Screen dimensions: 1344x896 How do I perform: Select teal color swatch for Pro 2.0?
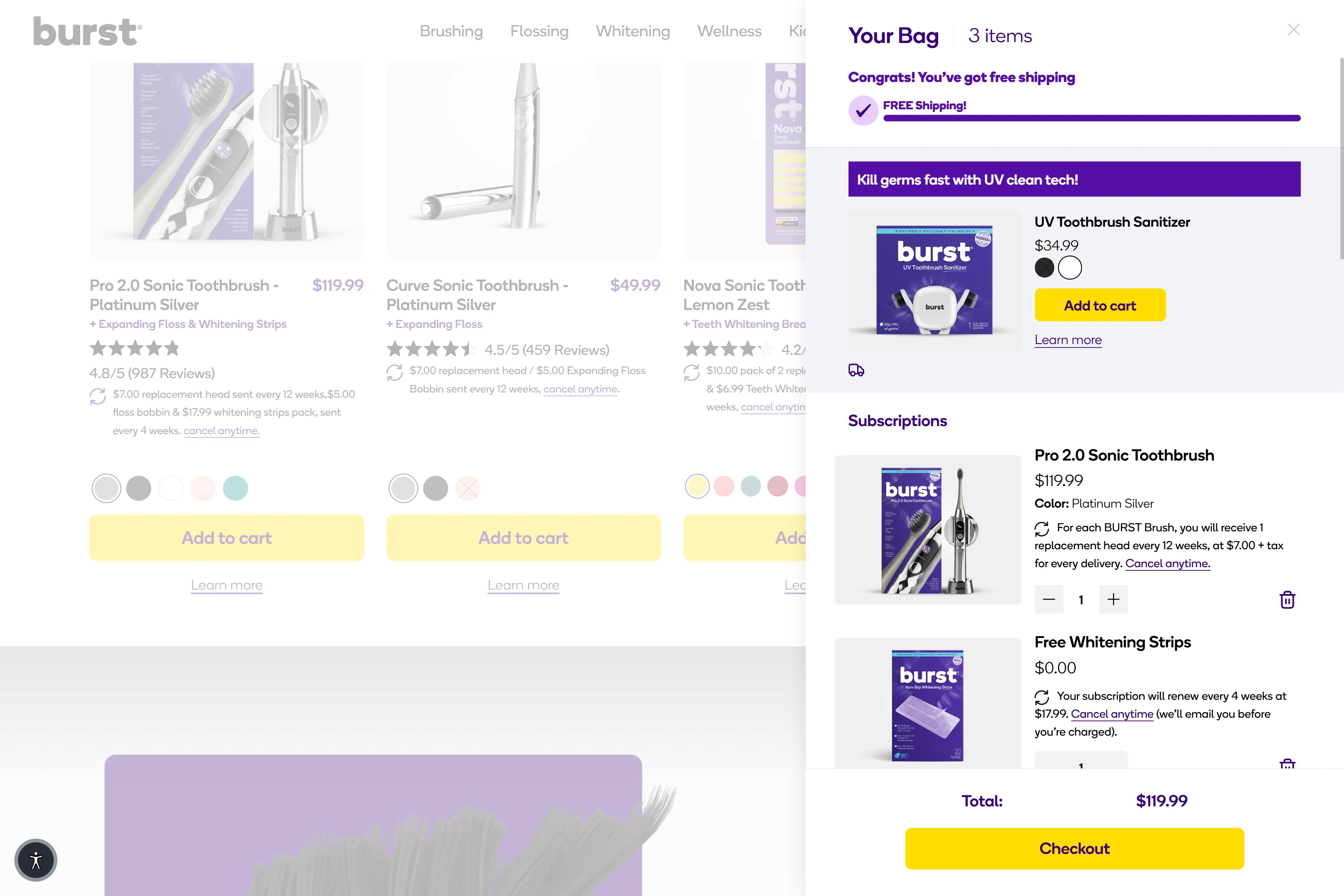(x=235, y=488)
